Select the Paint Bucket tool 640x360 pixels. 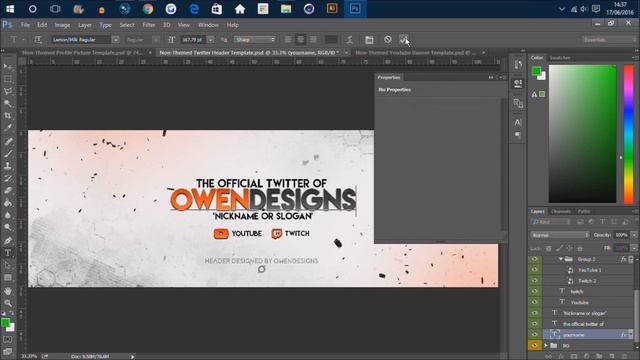(8, 202)
